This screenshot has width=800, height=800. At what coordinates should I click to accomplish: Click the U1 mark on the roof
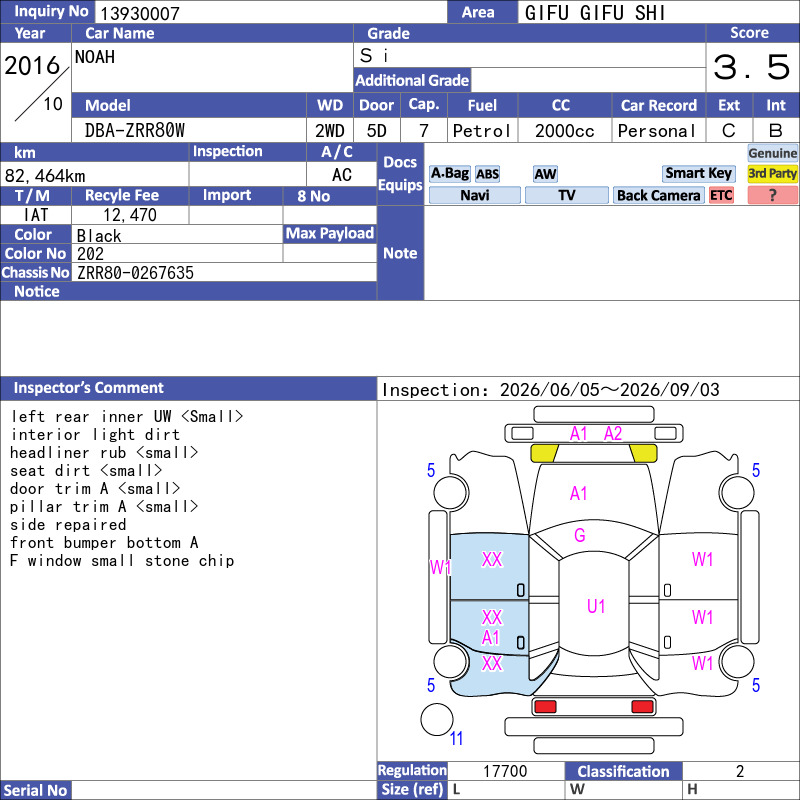coord(596,606)
